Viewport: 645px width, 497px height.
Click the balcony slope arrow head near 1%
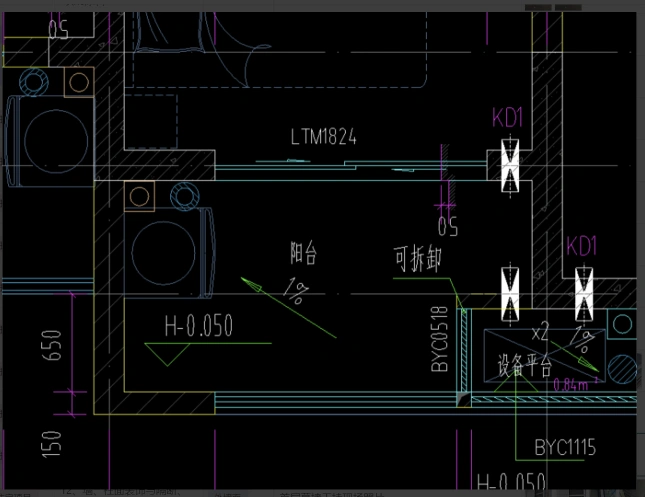coord(256,289)
